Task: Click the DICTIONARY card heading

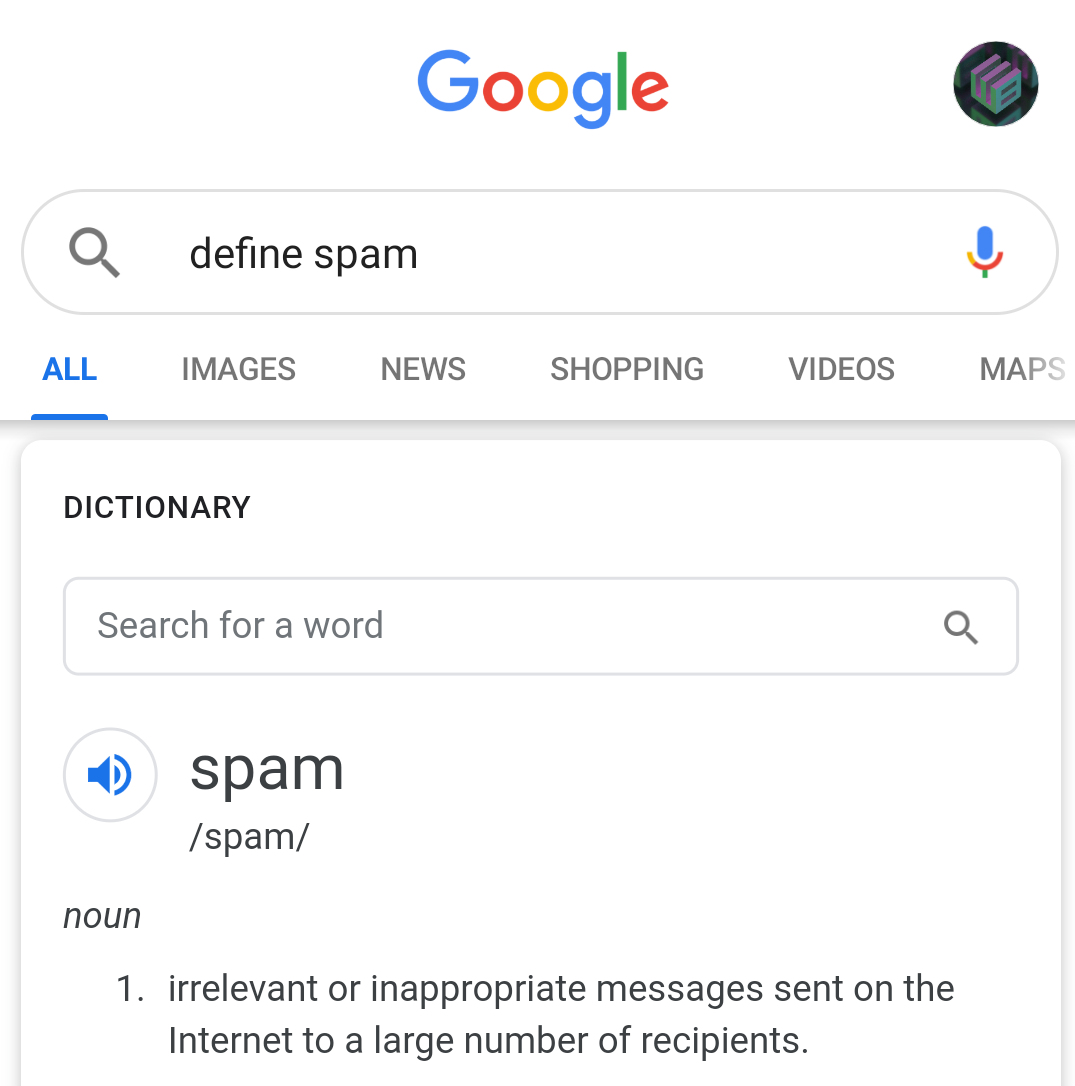Action: [157, 508]
